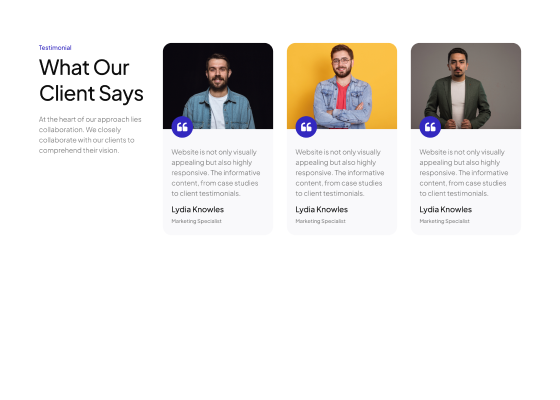Click the glasses of the man on the yellow card
This screenshot has width=560, height=400.
[x=341, y=60]
